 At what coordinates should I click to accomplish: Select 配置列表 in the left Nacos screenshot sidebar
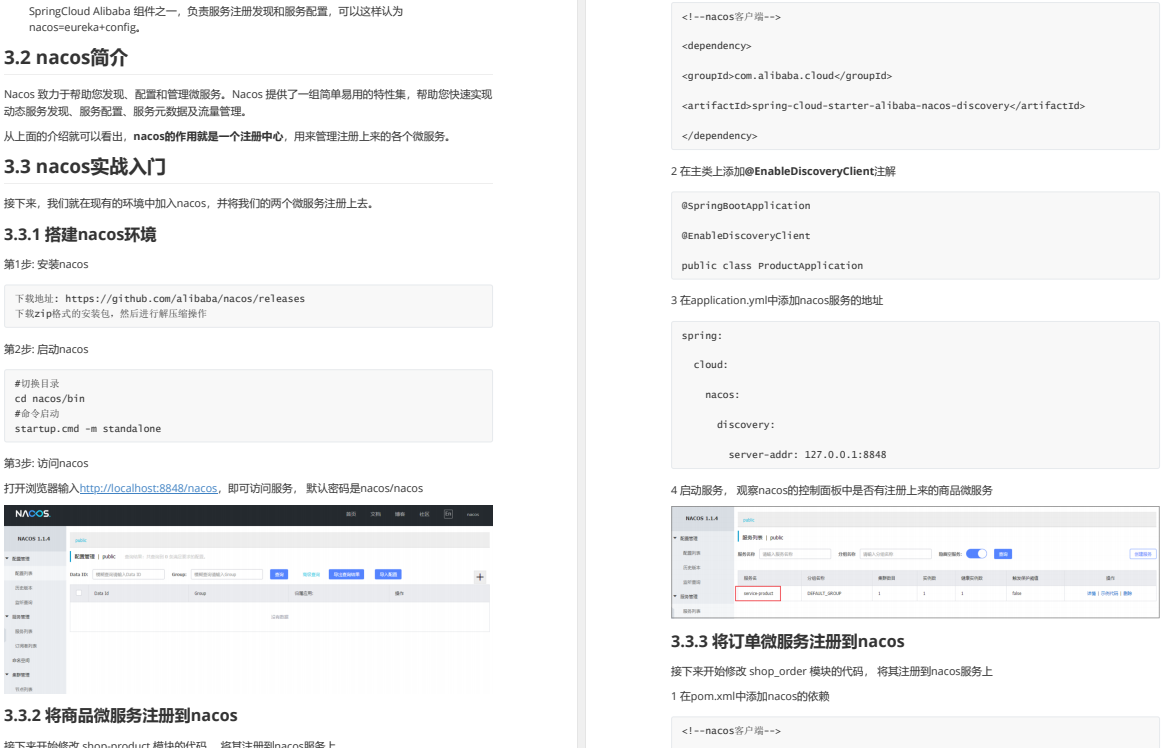coord(24,573)
